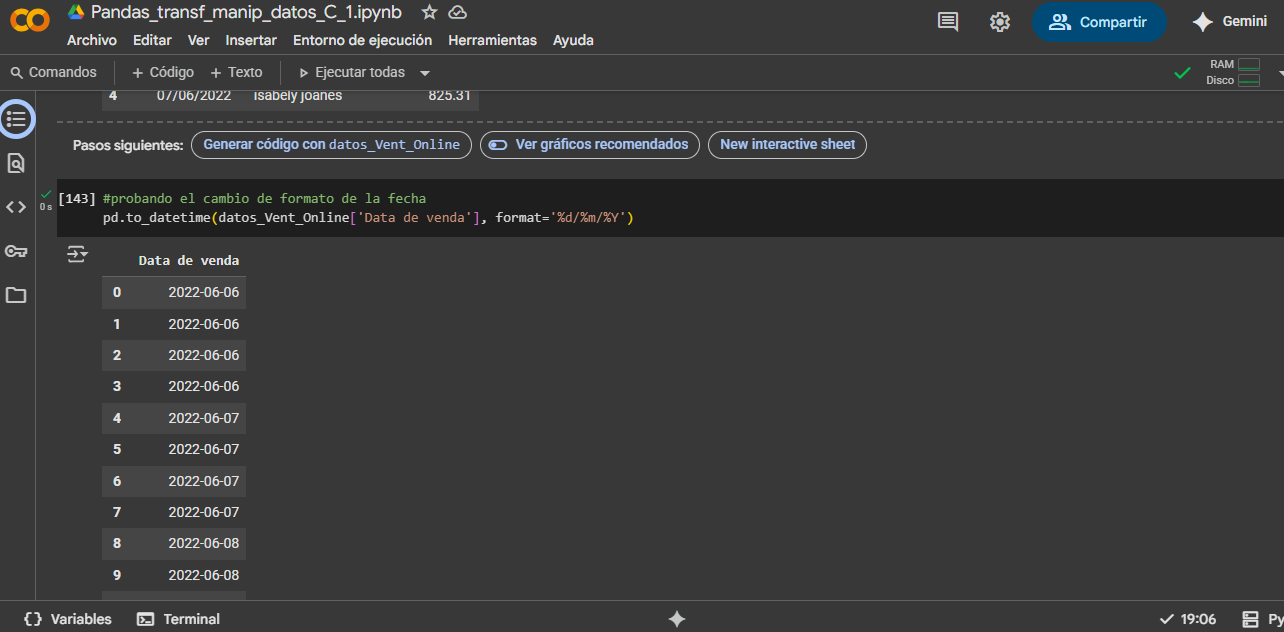Open the RAM and Disco resource indicator
Screen dimensions: 1284x632
point(1233,72)
